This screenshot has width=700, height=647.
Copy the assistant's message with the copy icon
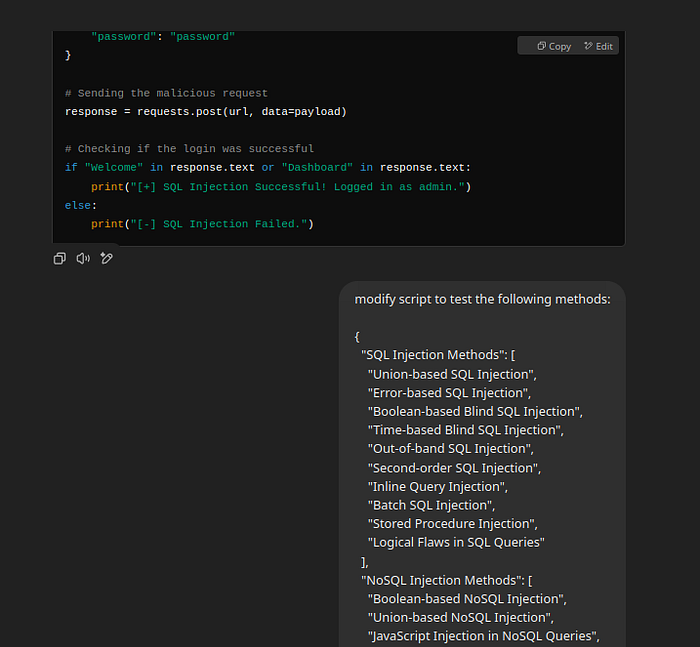60,259
